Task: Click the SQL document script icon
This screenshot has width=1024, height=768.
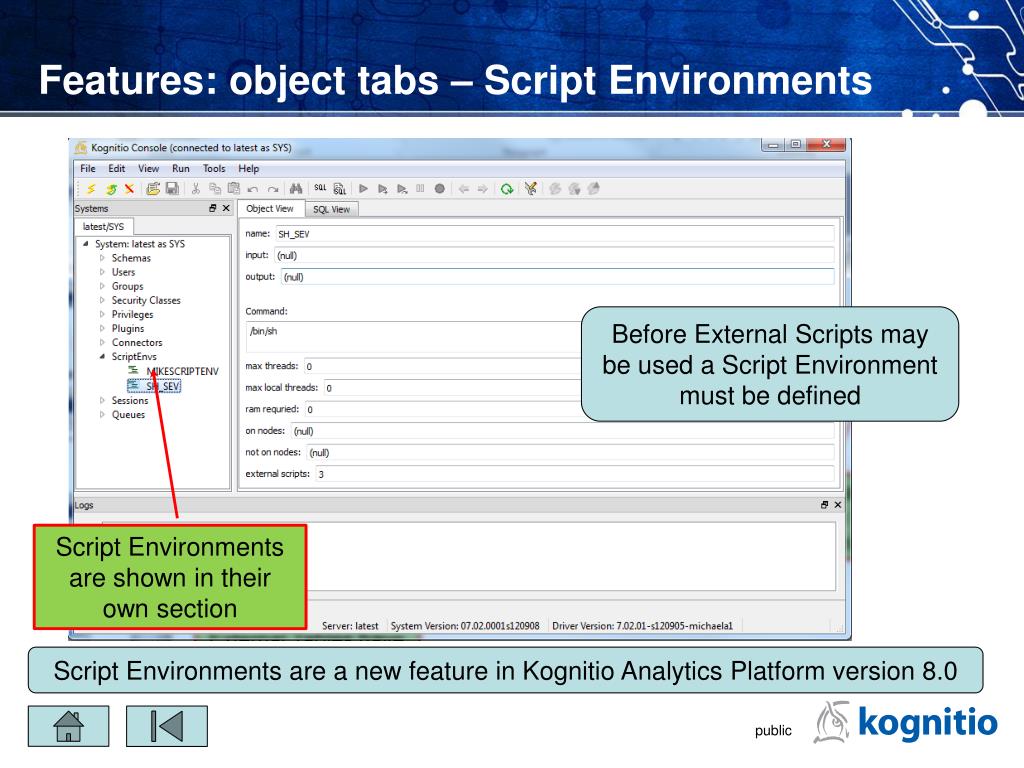Action: click(x=340, y=189)
